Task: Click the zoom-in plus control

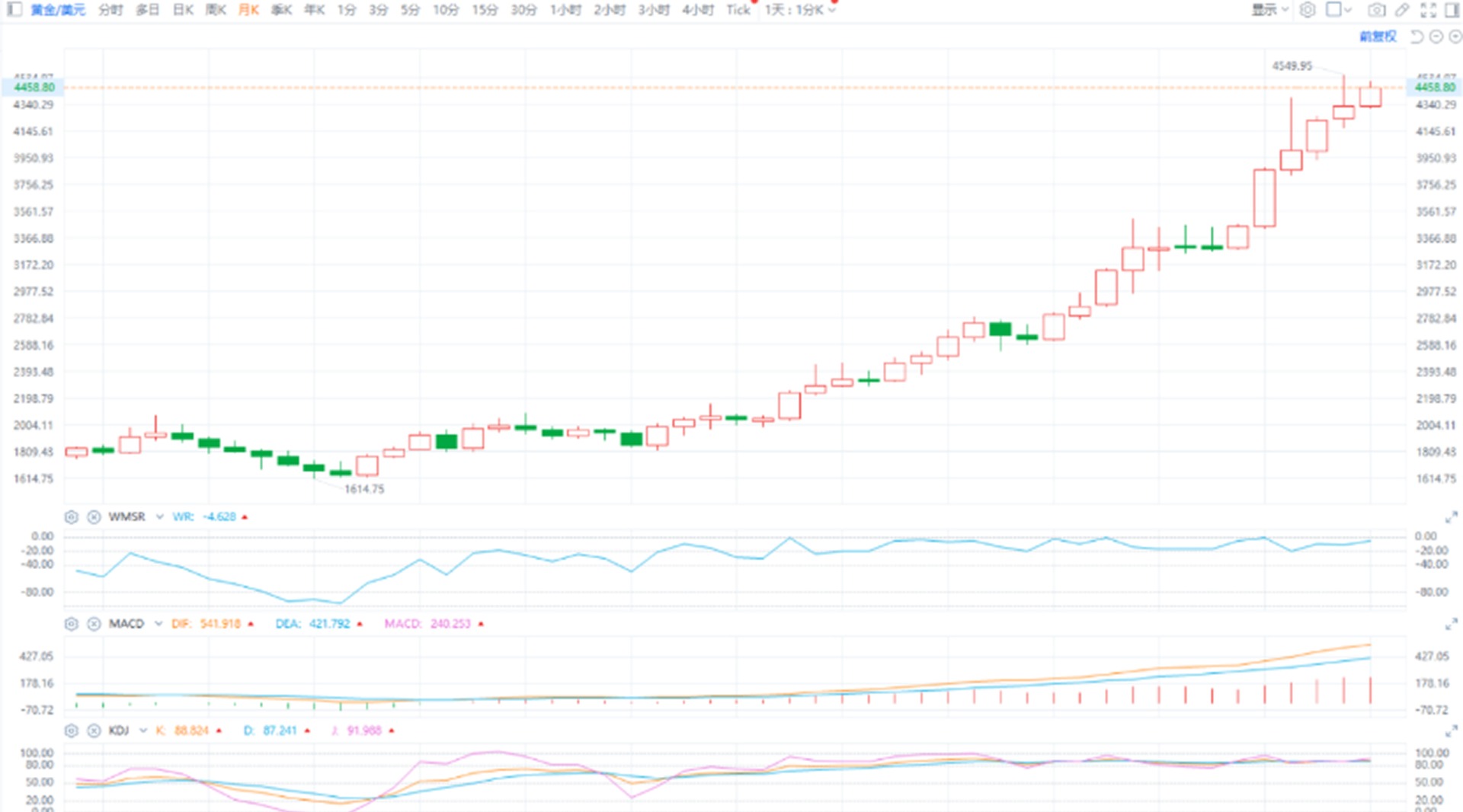Action: 1455,36
